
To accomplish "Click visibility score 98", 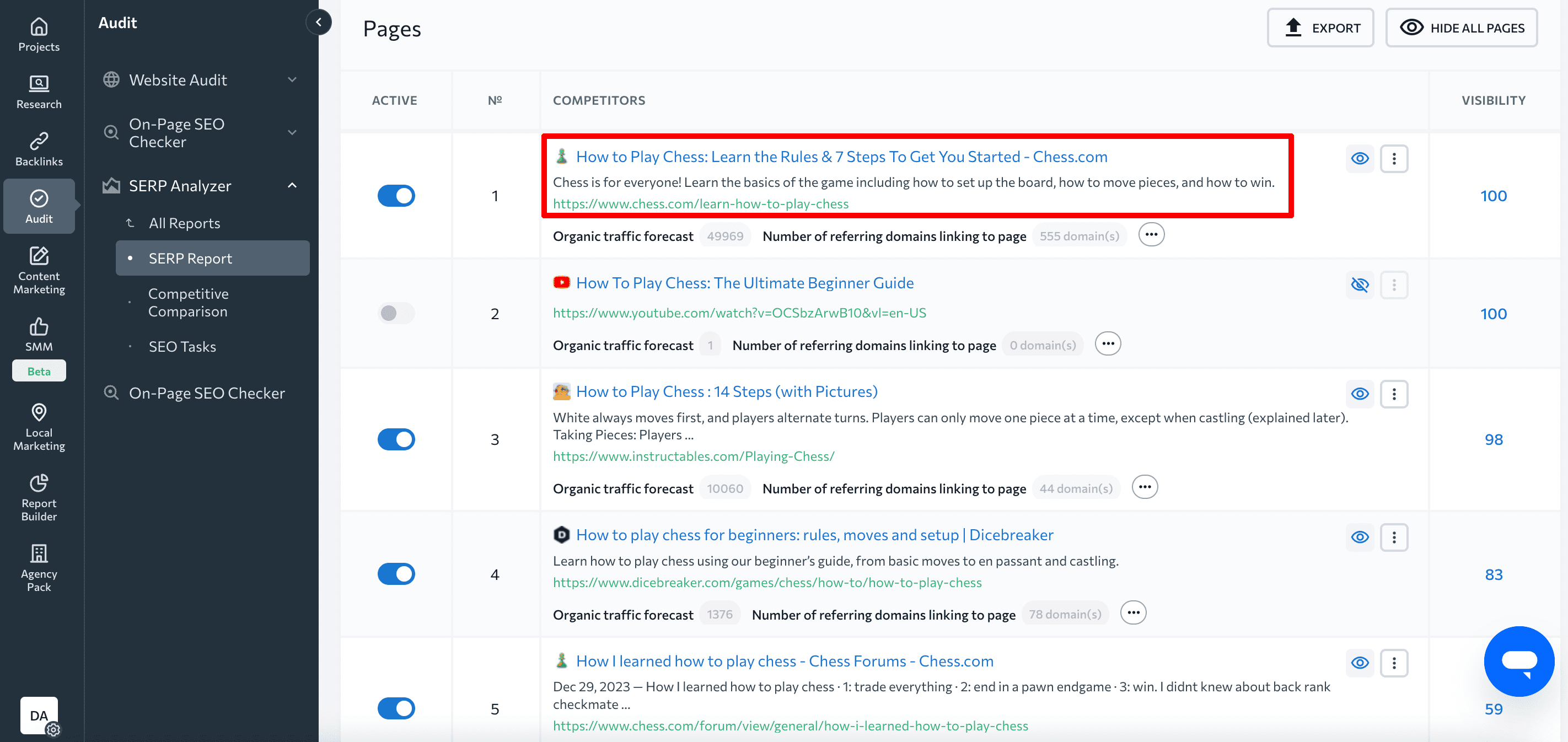I will pyautogui.click(x=1493, y=439).
